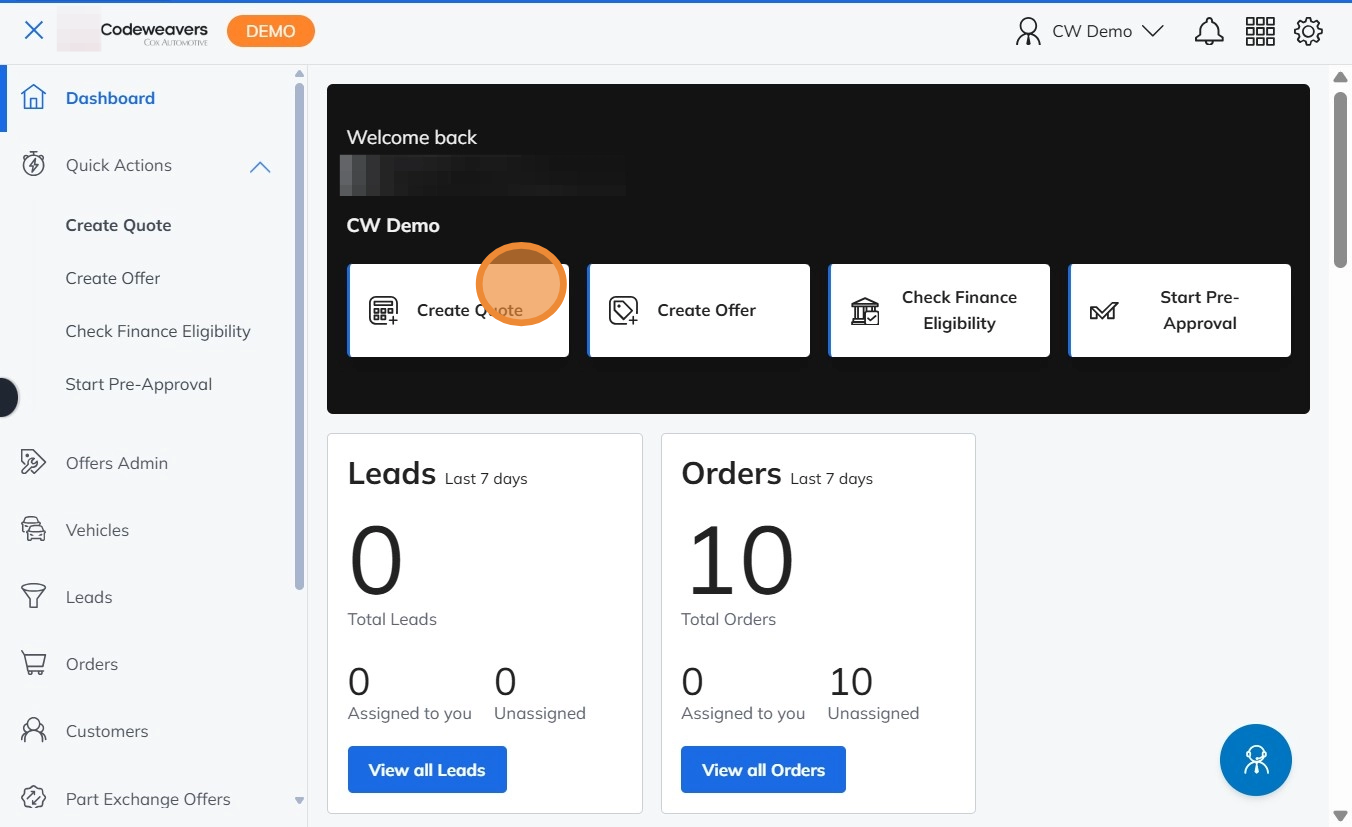Click the Total Orders count 10
Image resolution: width=1352 pixels, height=827 pixels.
point(741,561)
